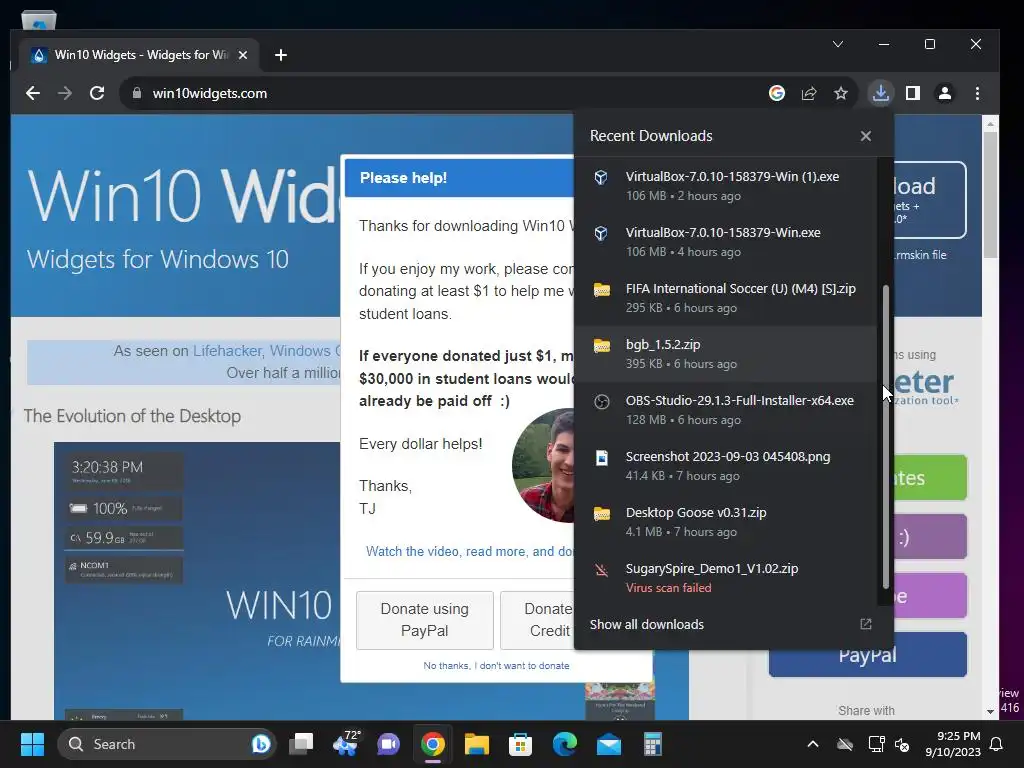The image size is (1024, 768).
Task: Toggle the downloads toolbar icon
Action: 880,93
